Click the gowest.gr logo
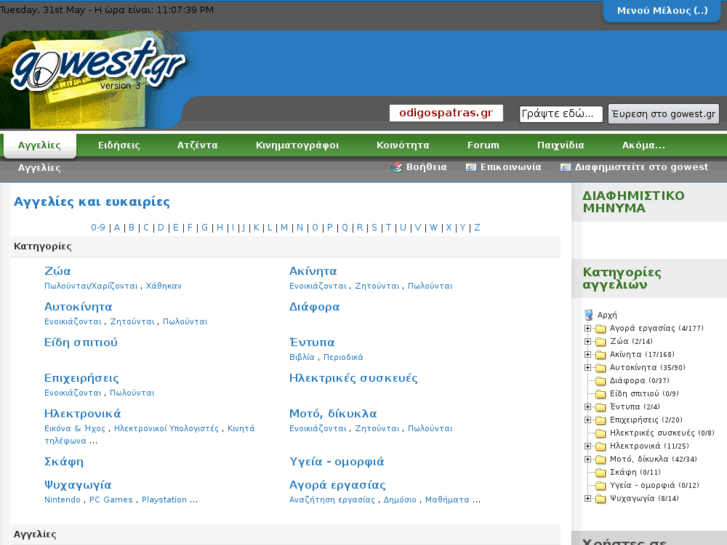Viewport: 727px width, 545px height. (x=98, y=66)
